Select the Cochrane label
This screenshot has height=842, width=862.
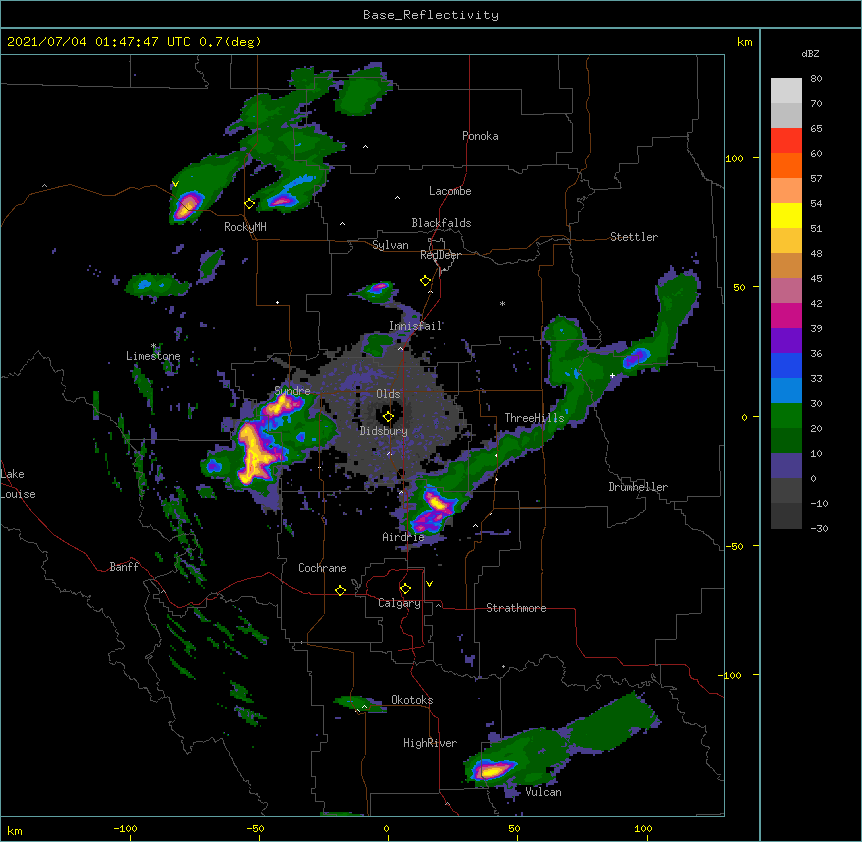click(322, 568)
